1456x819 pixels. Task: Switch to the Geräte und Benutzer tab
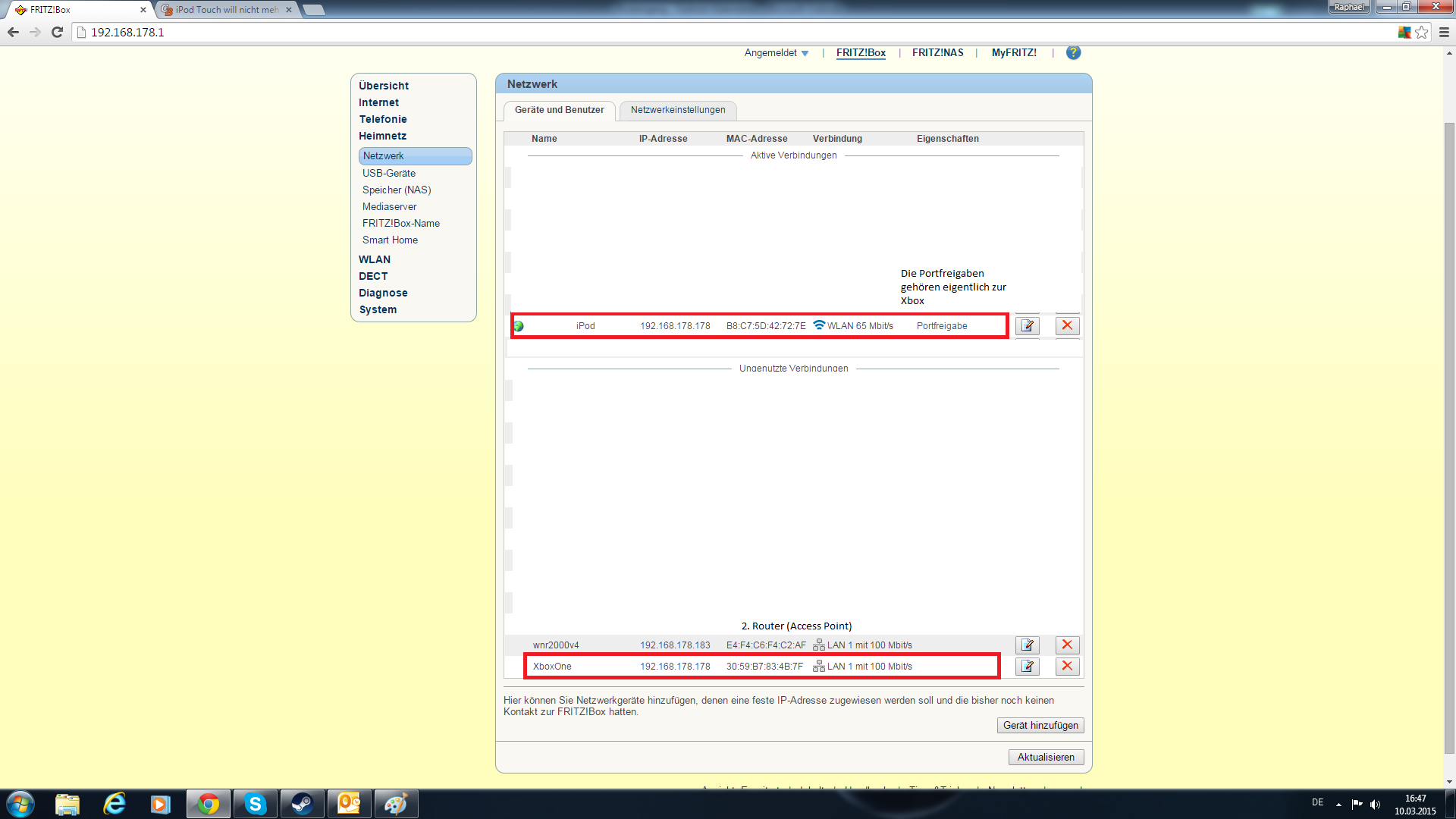pyautogui.click(x=560, y=110)
